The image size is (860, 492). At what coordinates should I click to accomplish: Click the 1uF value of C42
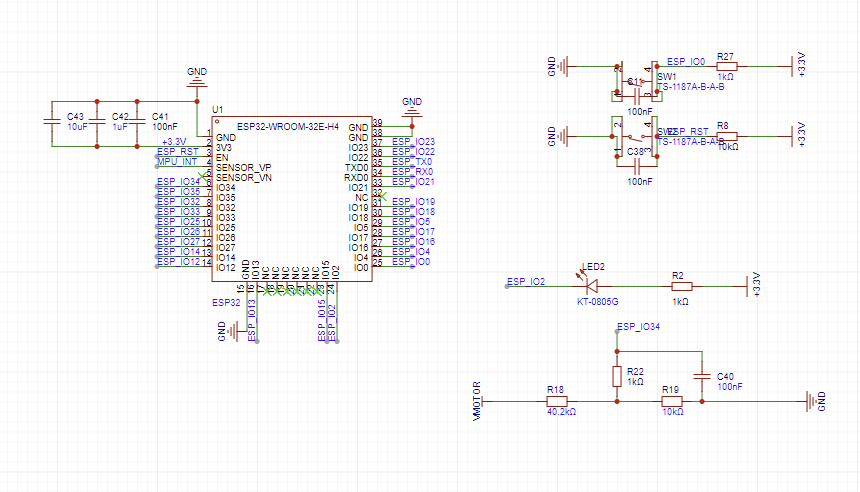point(120,127)
